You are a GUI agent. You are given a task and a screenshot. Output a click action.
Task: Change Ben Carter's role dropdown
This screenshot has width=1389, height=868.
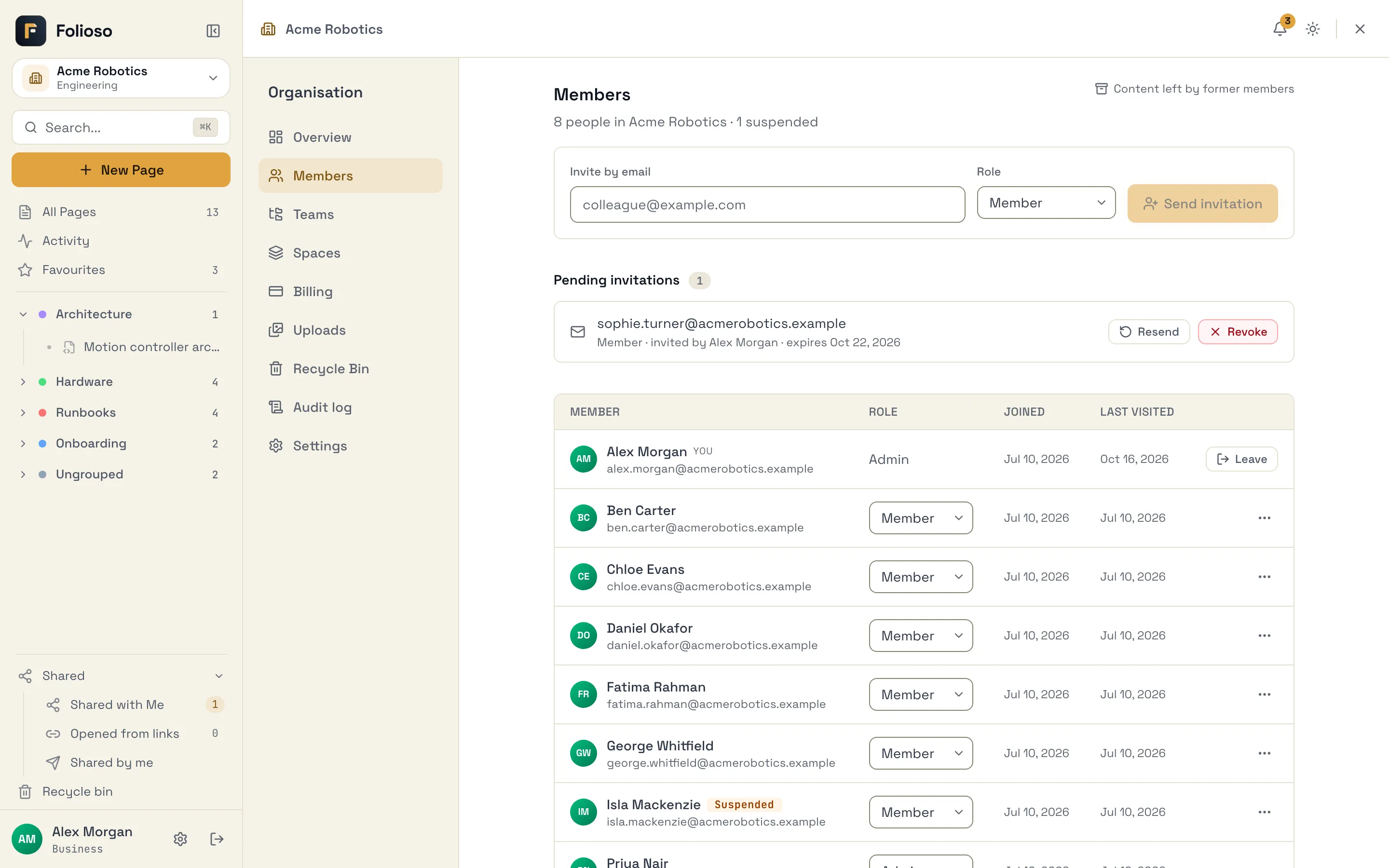pos(920,518)
